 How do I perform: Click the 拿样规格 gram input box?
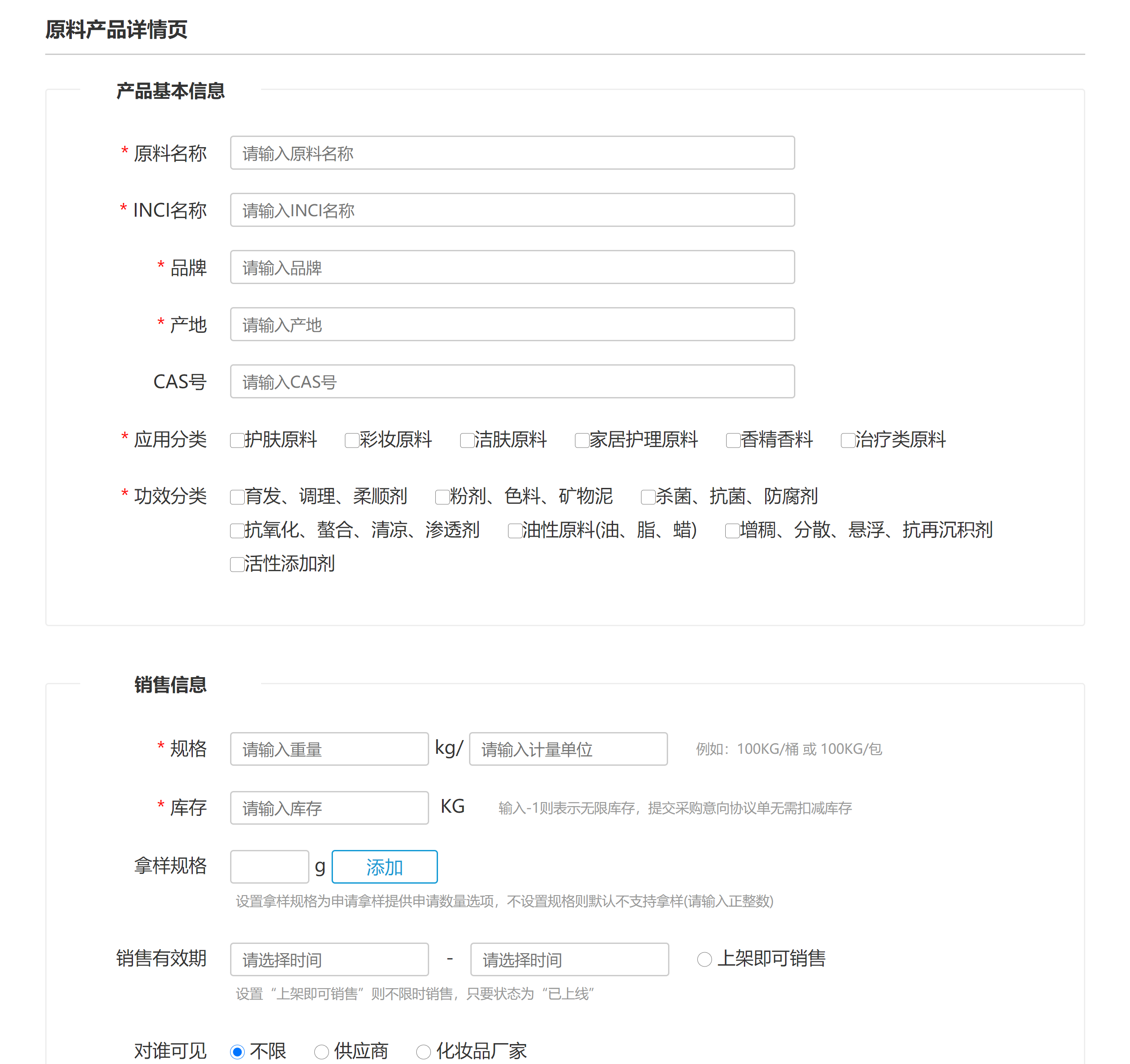[x=270, y=867]
